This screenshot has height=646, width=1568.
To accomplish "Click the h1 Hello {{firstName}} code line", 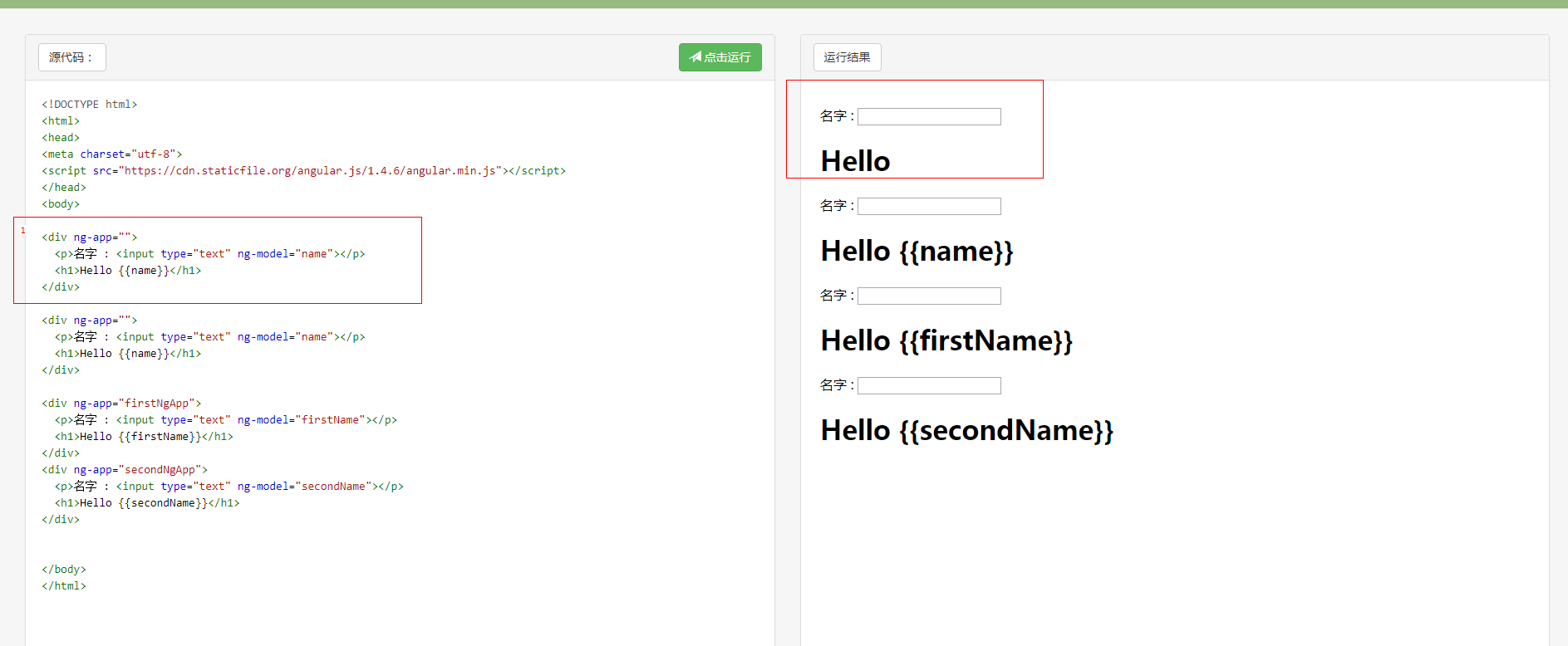I will (x=144, y=437).
